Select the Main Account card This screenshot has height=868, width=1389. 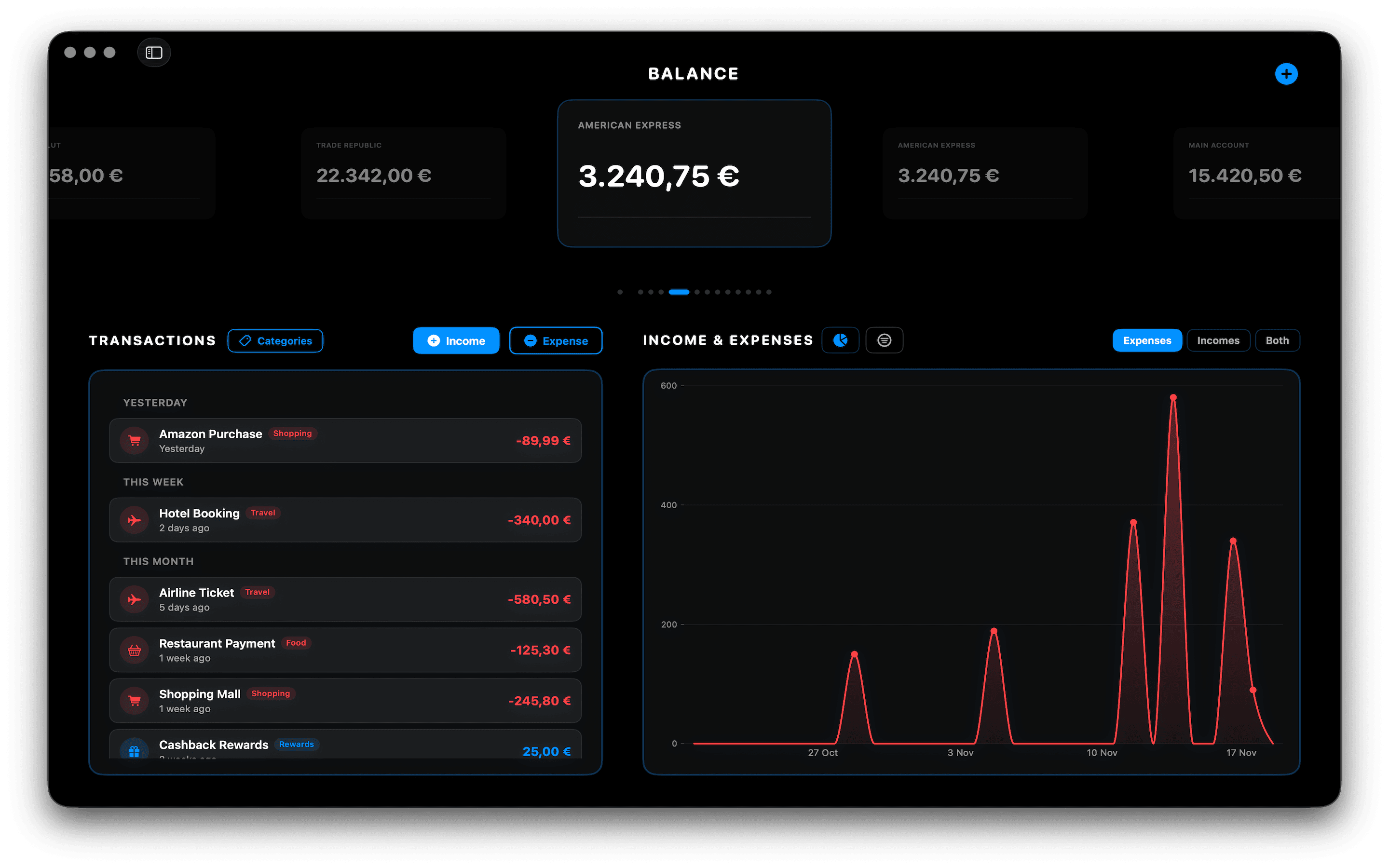coord(1257,173)
